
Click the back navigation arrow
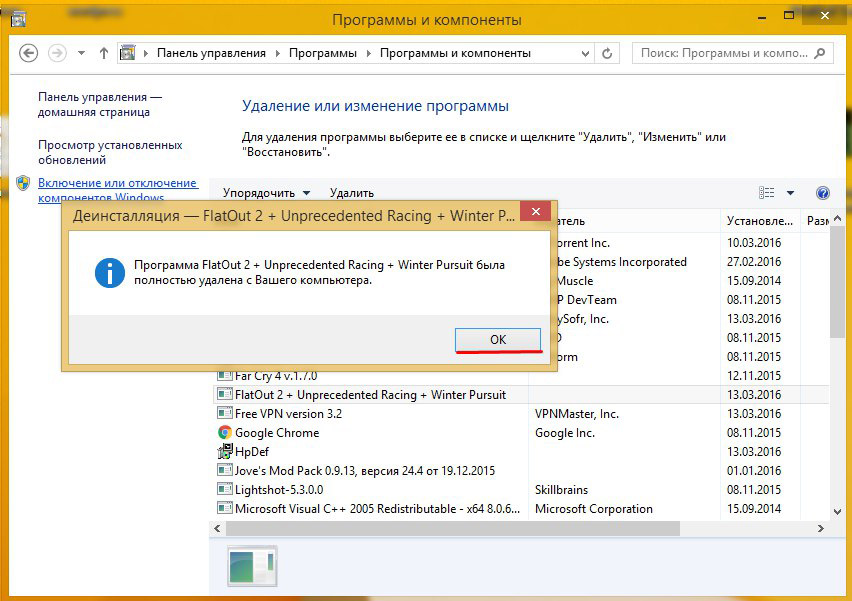click(x=28, y=53)
